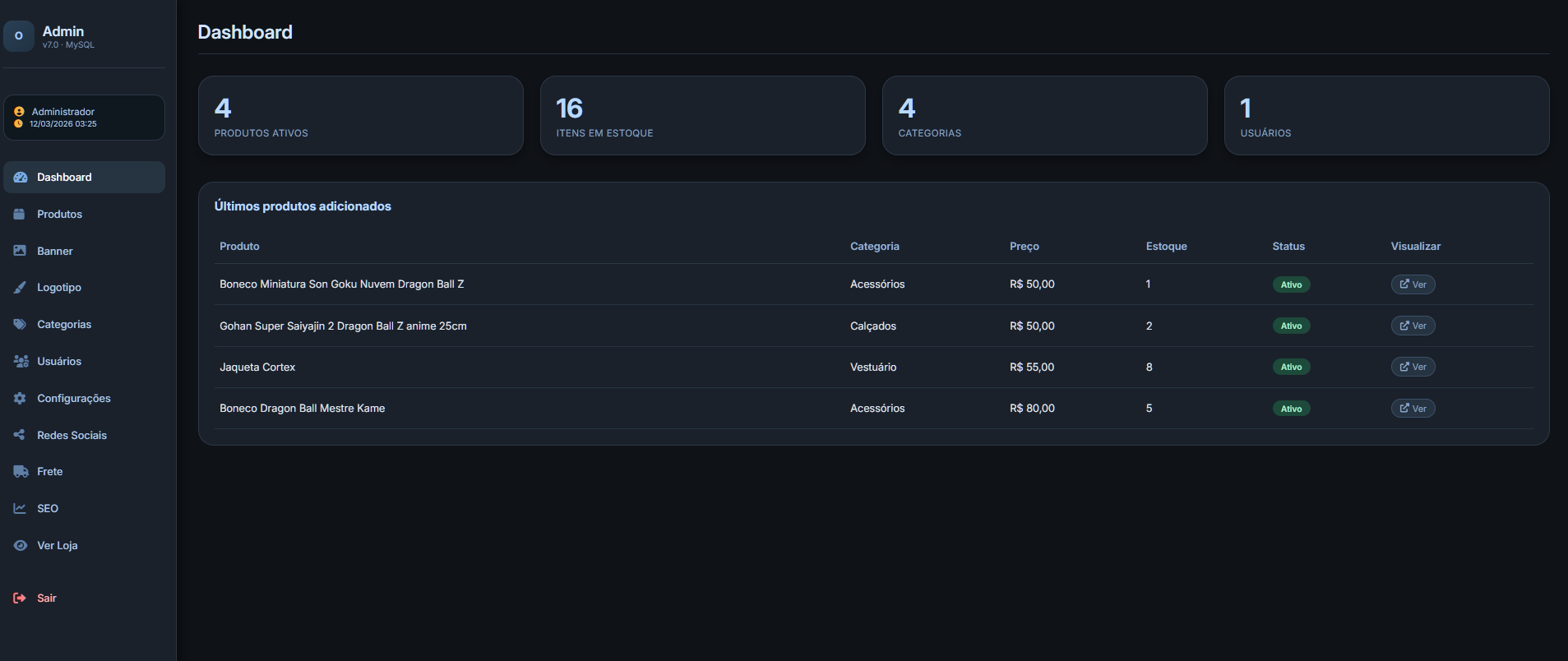Open Ver for Boneco Dragon Ball Mestre Kame
This screenshot has height=661, width=1568.
[x=1413, y=409]
